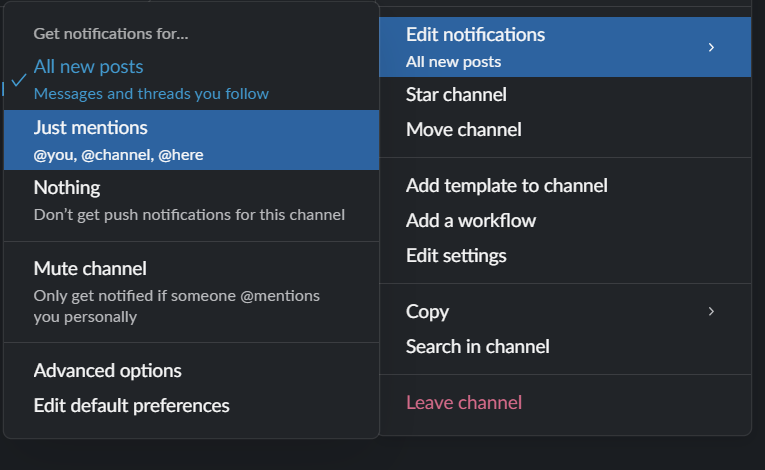Expand the Copy submenu arrow
The height and width of the screenshot is (470, 765).
(711, 312)
